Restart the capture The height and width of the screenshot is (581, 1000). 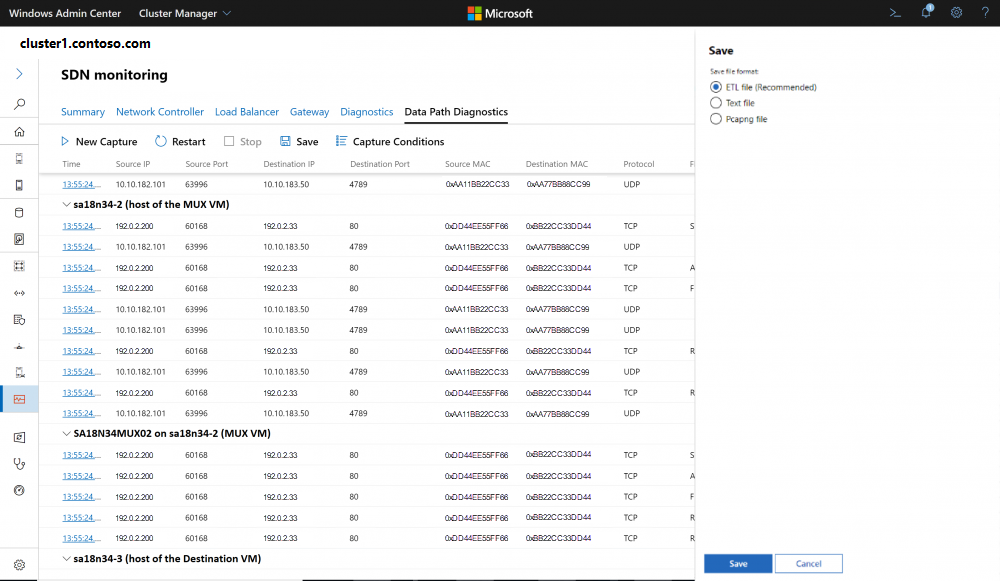point(180,142)
